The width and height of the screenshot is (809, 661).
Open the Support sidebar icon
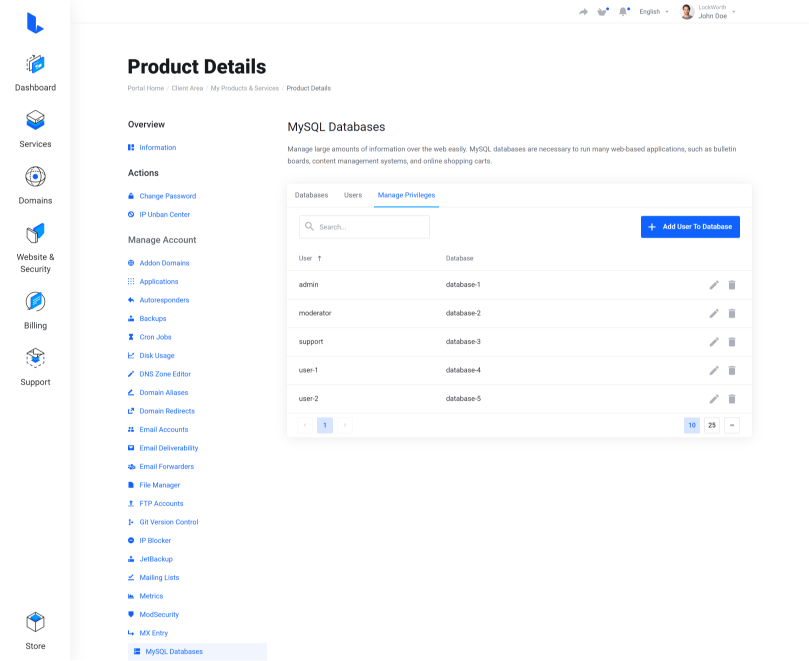point(35,358)
